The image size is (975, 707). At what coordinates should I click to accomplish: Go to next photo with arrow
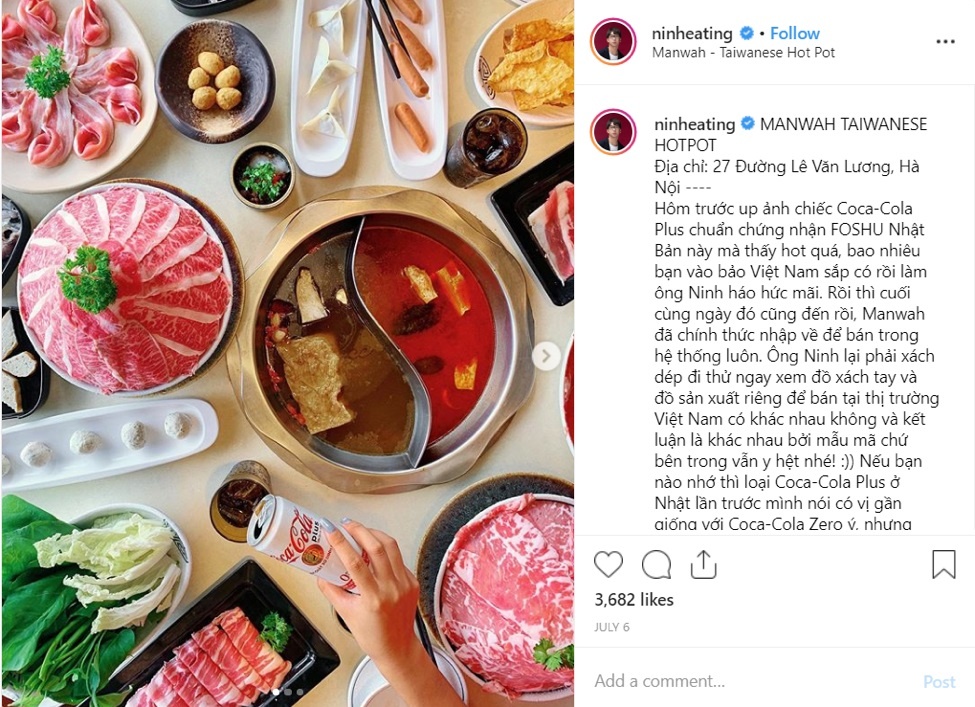(546, 356)
